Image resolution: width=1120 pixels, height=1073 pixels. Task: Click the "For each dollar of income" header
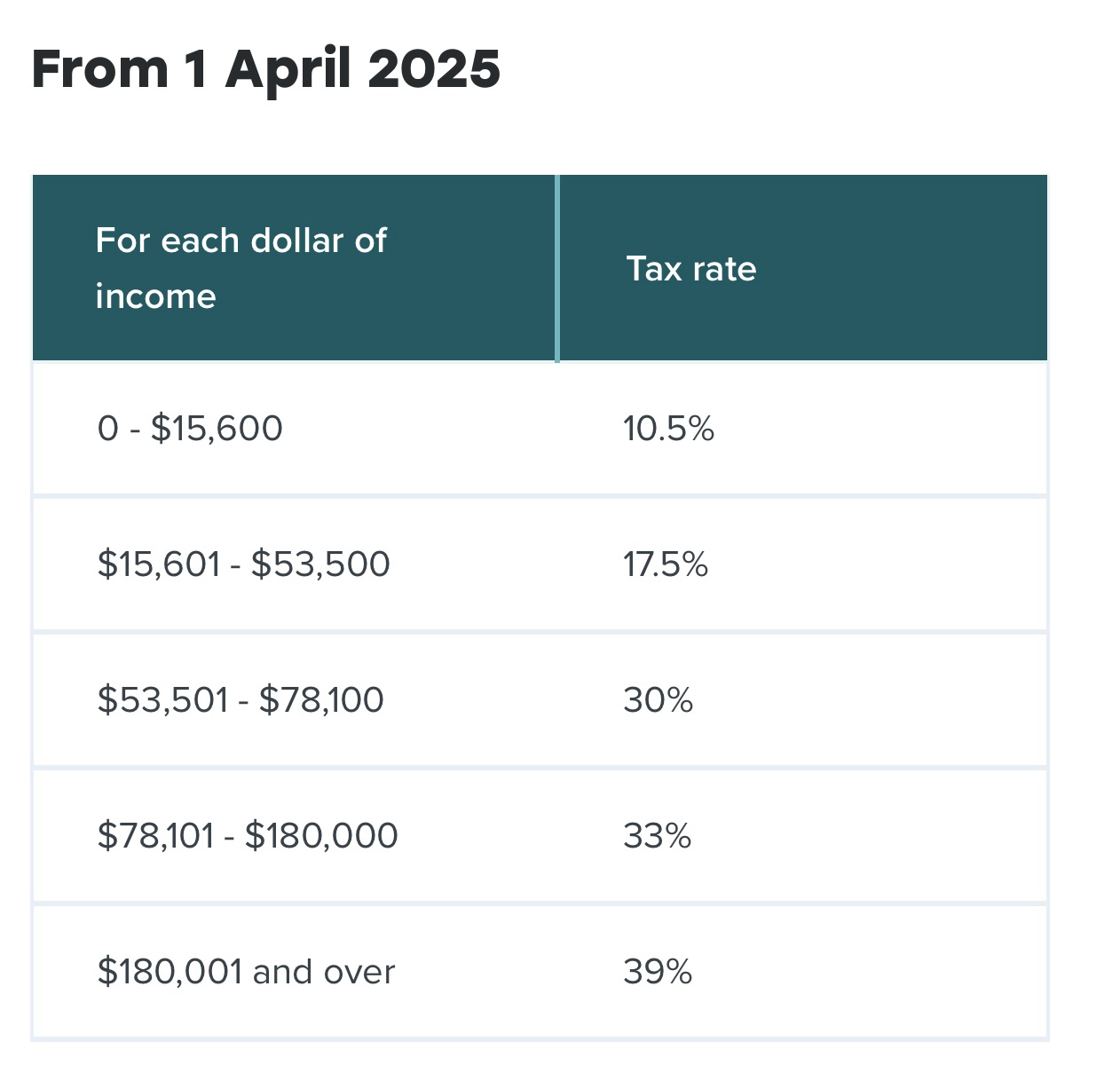pyautogui.click(x=241, y=267)
